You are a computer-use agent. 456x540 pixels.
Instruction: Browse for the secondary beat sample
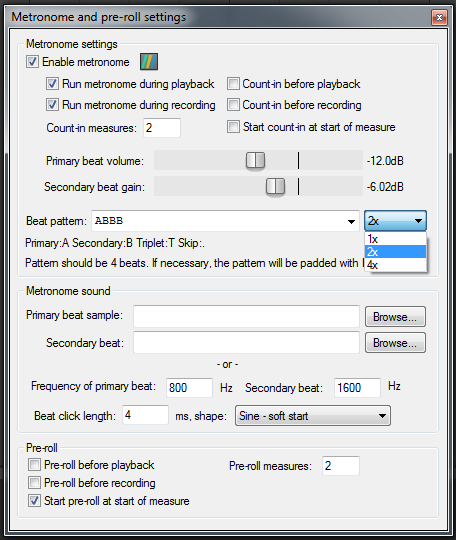(395, 343)
